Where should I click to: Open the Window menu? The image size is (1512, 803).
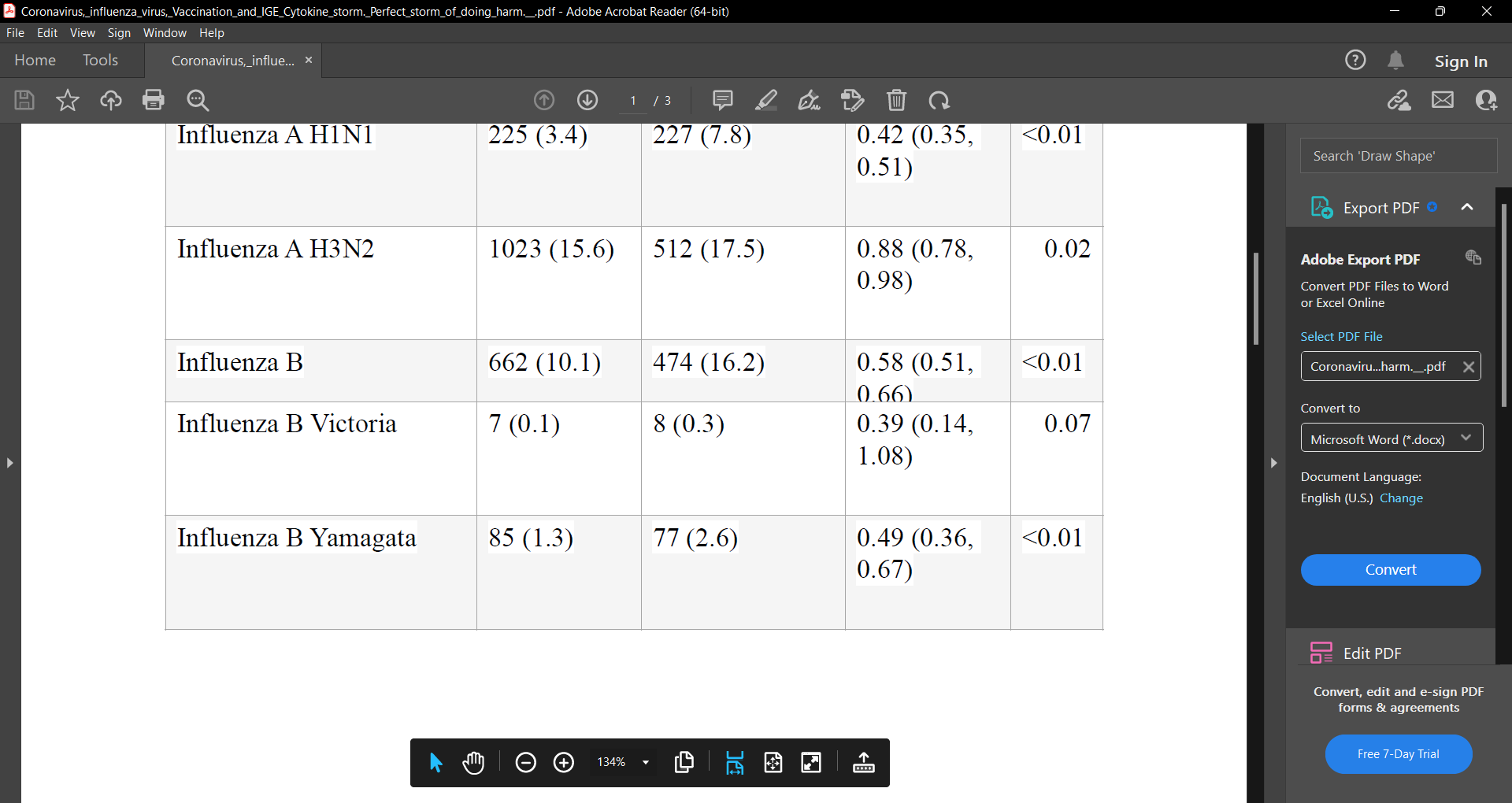165,33
